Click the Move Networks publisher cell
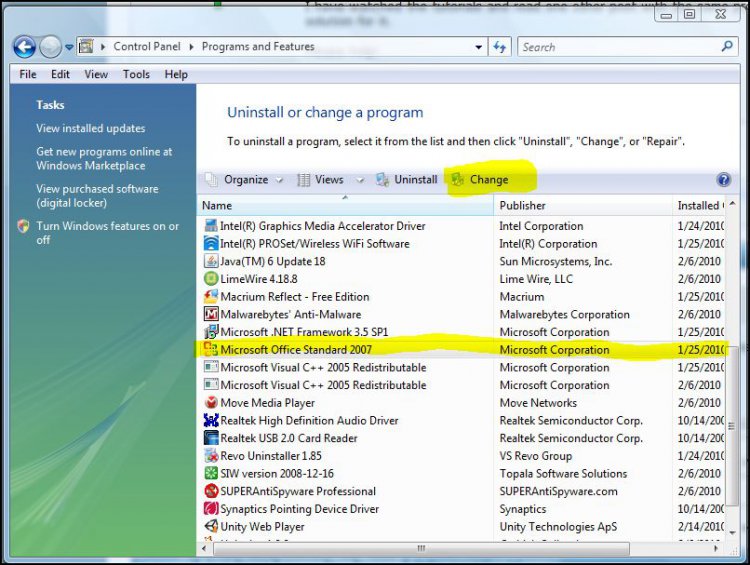 coord(538,403)
